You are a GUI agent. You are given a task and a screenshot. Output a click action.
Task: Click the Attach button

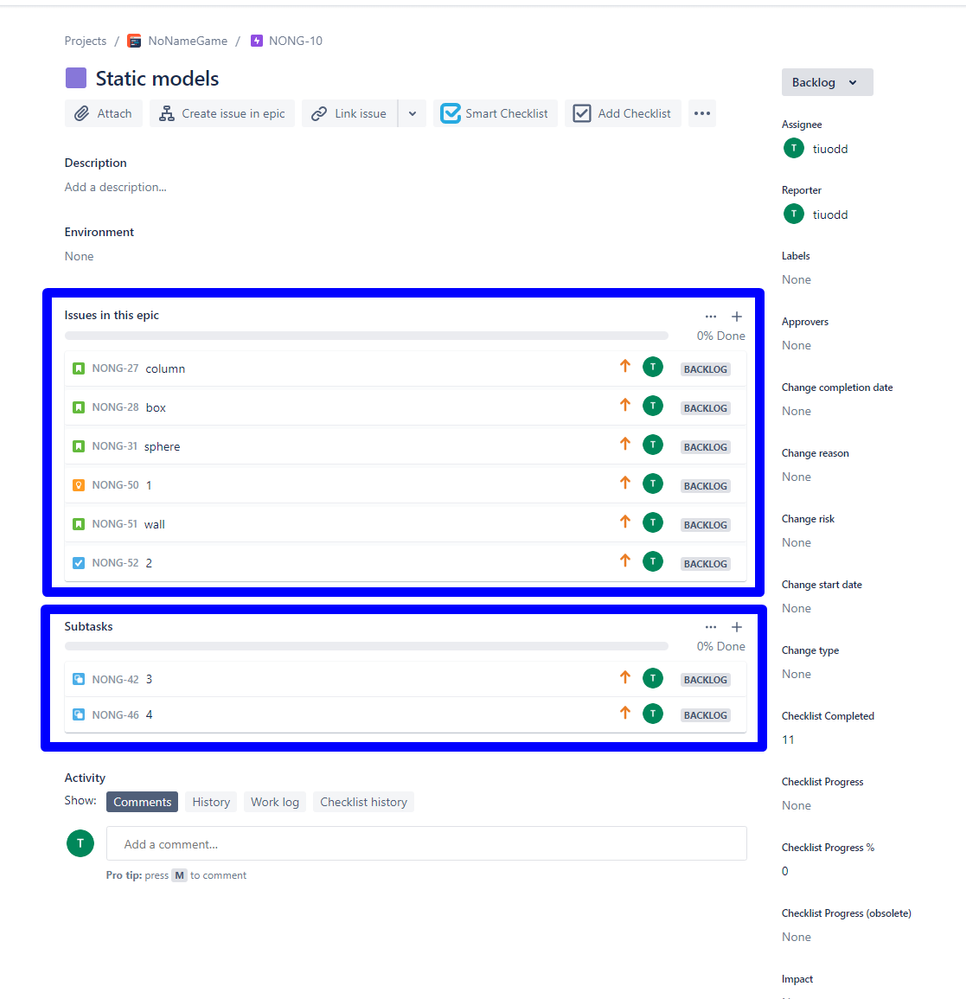coord(104,114)
